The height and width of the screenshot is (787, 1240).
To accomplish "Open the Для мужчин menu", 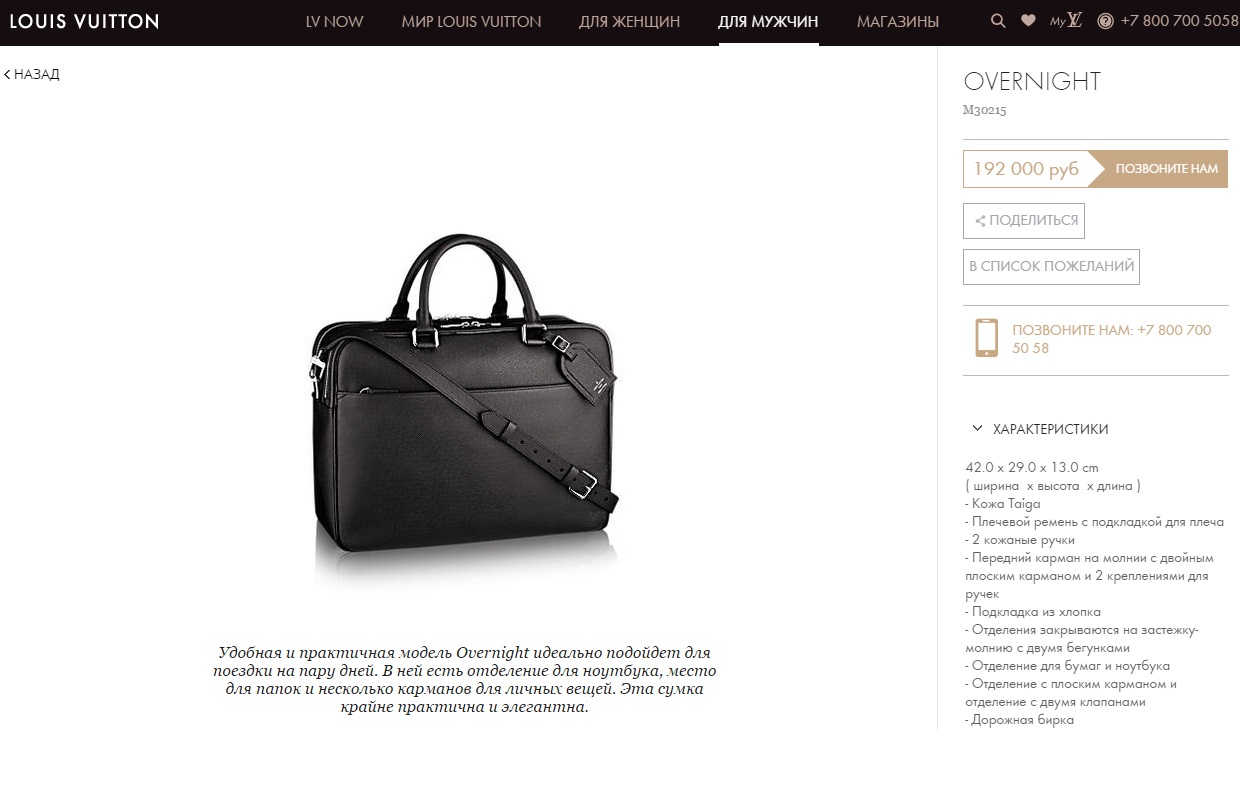I will (x=768, y=22).
